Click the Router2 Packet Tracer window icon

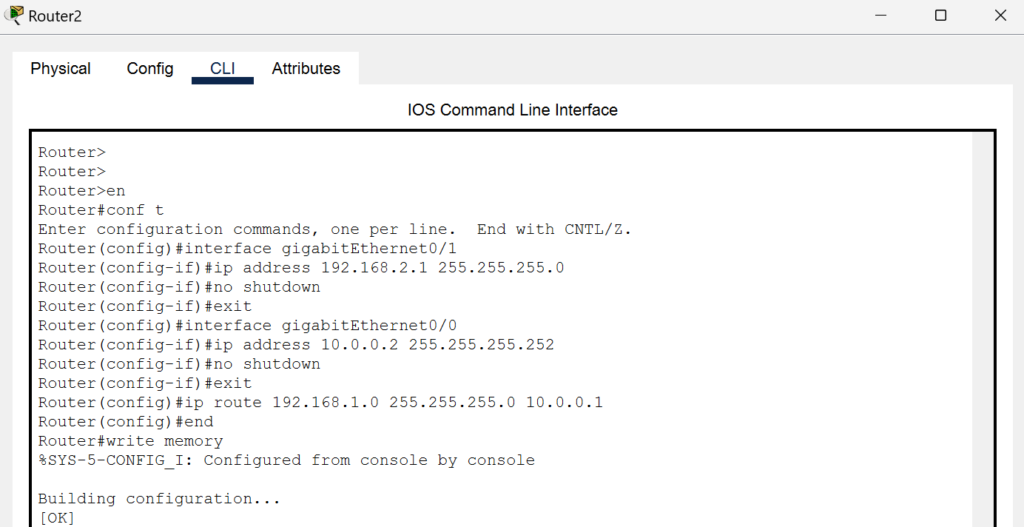14,15
